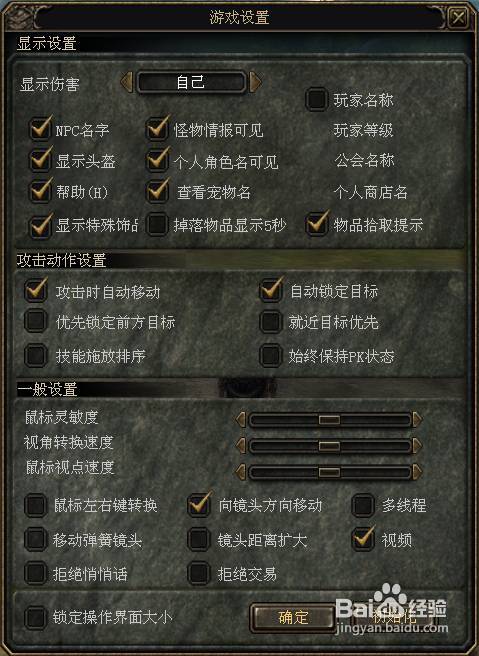Close the 游戏设置 window

[x=458, y=18]
